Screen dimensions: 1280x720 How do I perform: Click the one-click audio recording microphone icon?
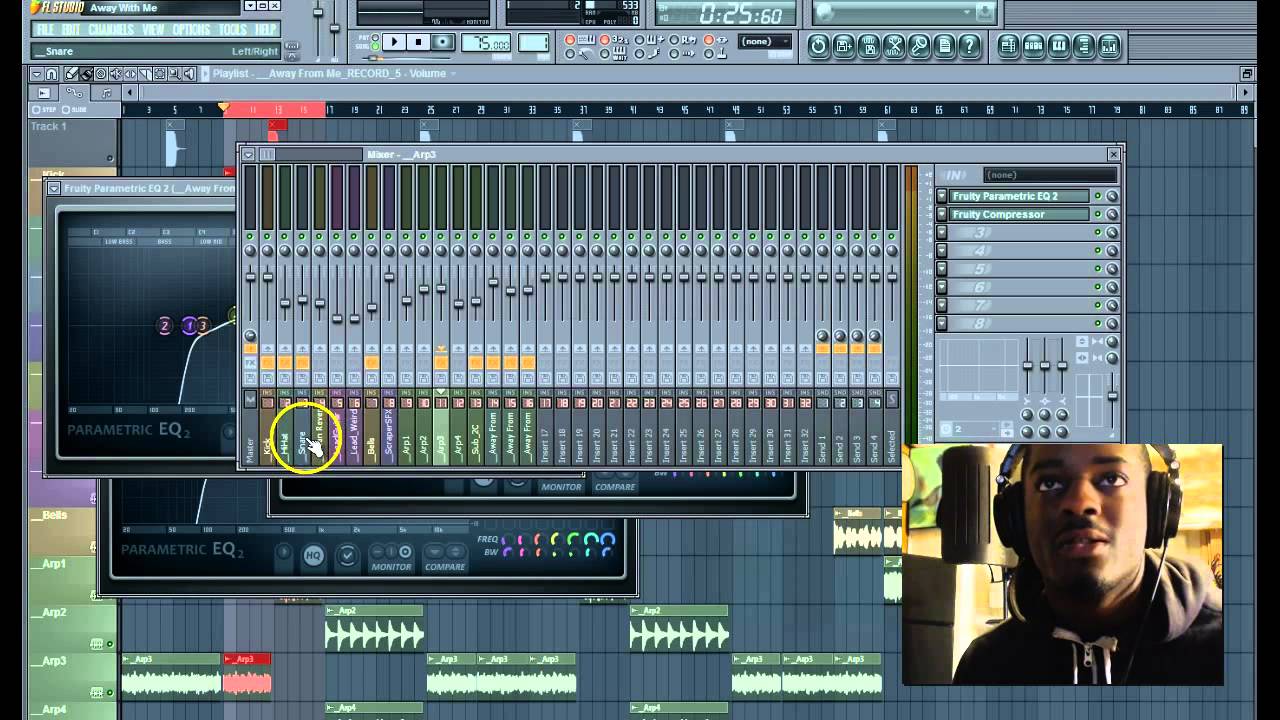pyautogui.click(x=919, y=46)
